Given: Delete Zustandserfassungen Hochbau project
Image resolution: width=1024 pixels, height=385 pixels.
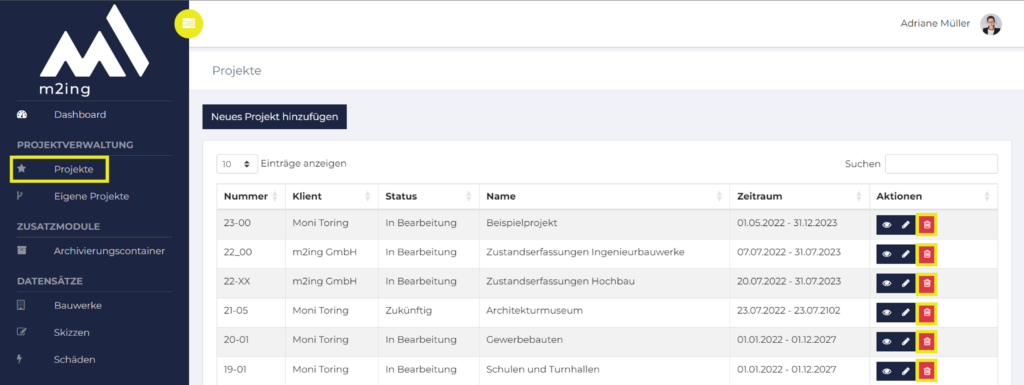Looking at the screenshot, I should pos(926,283).
